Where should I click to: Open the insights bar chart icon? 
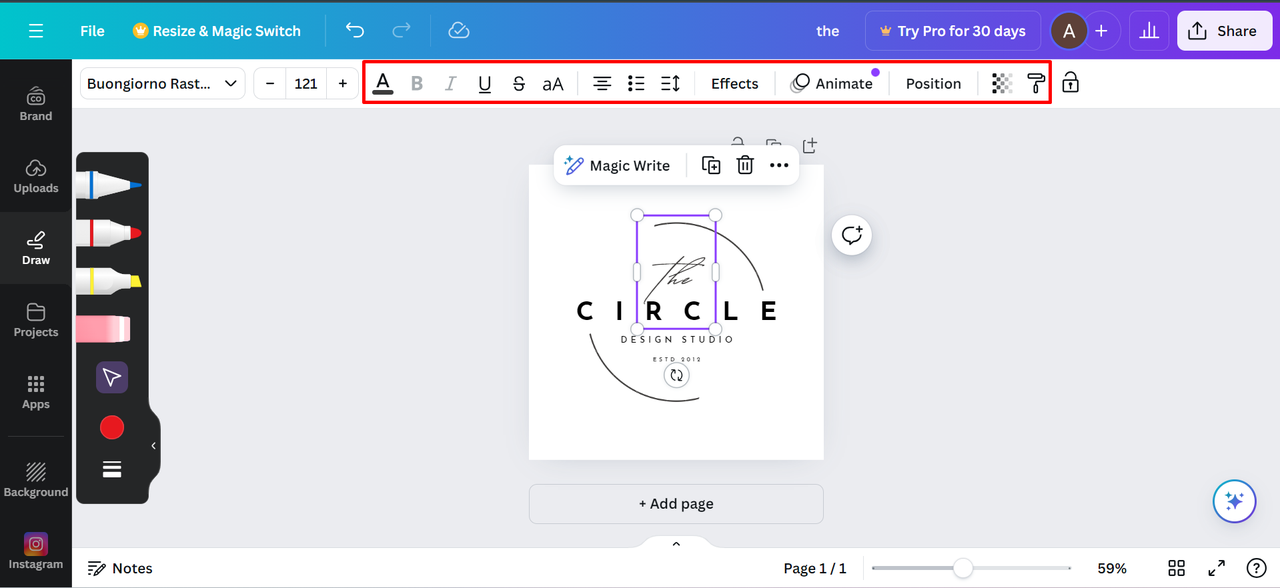pyautogui.click(x=1149, y=31)
